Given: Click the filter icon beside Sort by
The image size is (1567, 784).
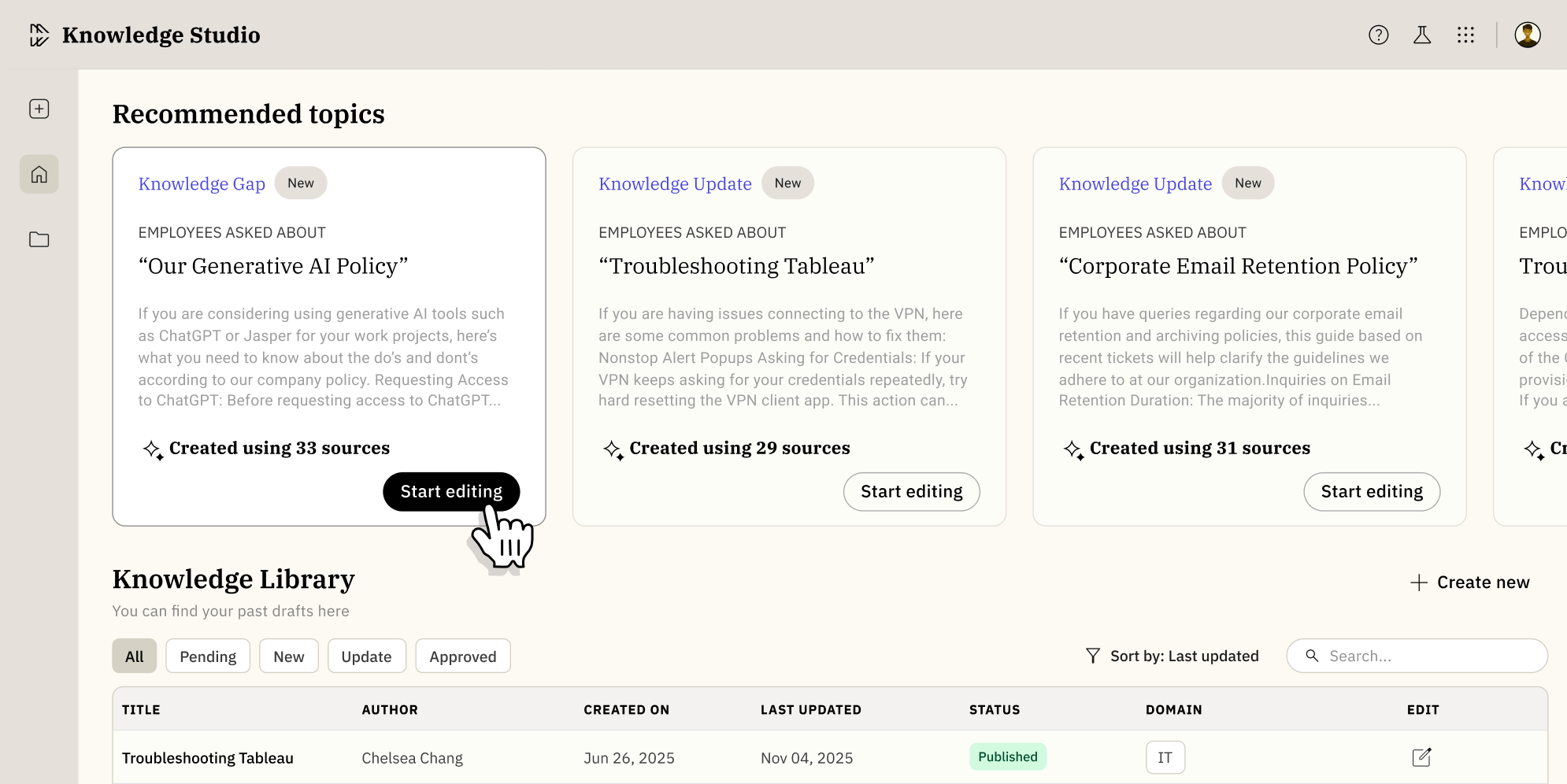Looking at the screenshot, I should [x=1091, y=656].
